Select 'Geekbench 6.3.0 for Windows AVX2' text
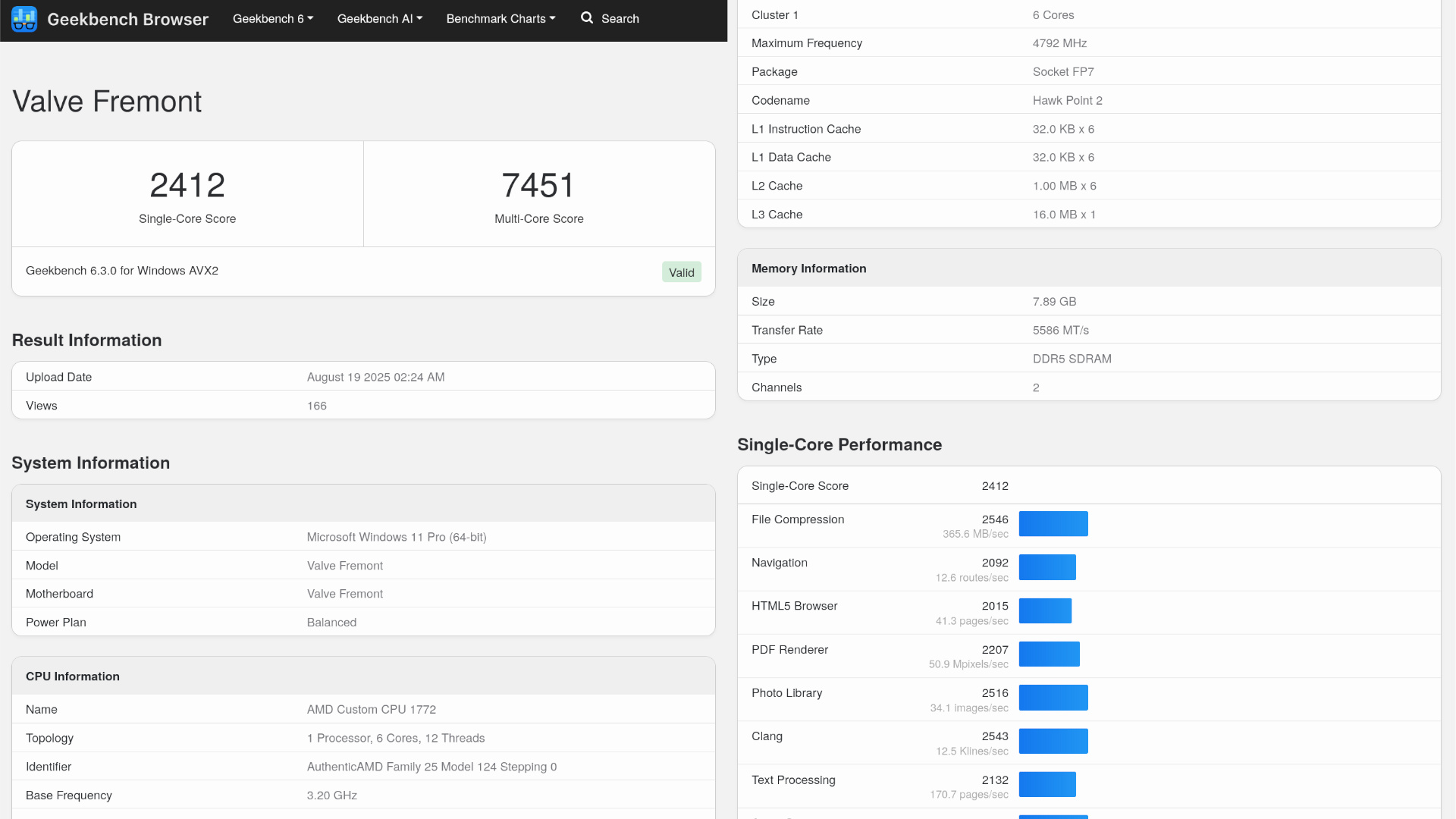Viewport: 1456px width, 819px height. tap(122, 271)
